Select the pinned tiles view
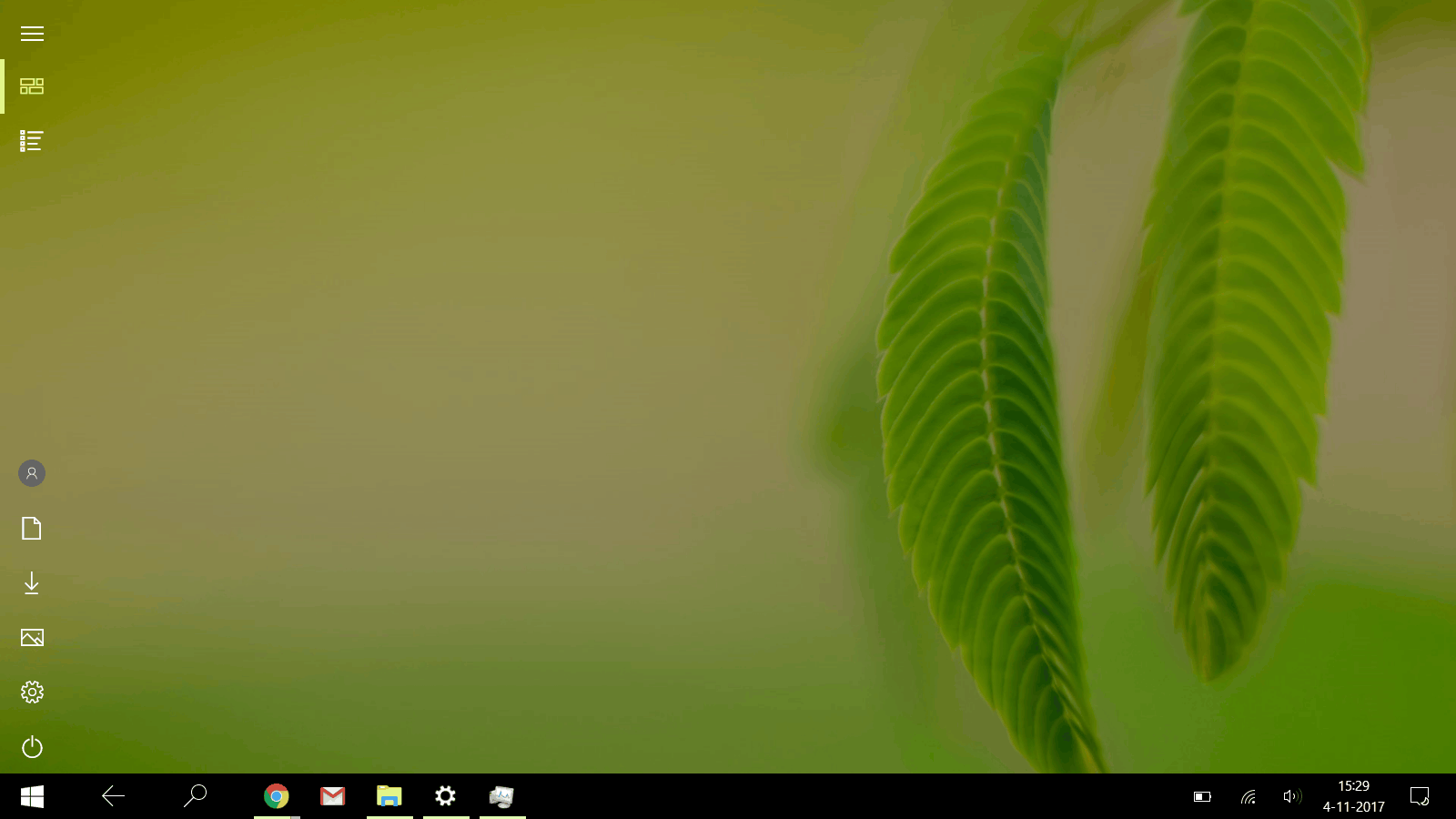Screen dimensions: 1456x819 pyautogui.click(x=32, y=86)
